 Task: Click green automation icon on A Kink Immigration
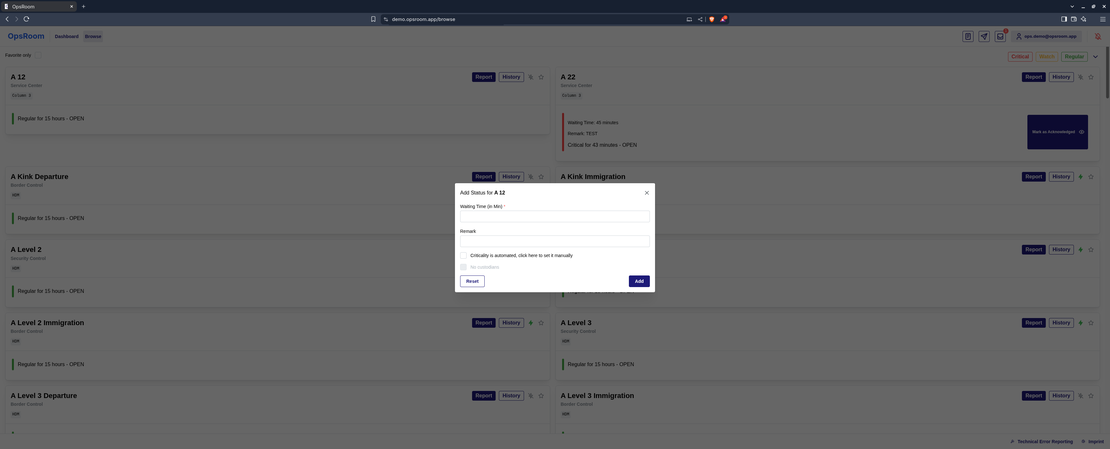[x=1080, y=176]
